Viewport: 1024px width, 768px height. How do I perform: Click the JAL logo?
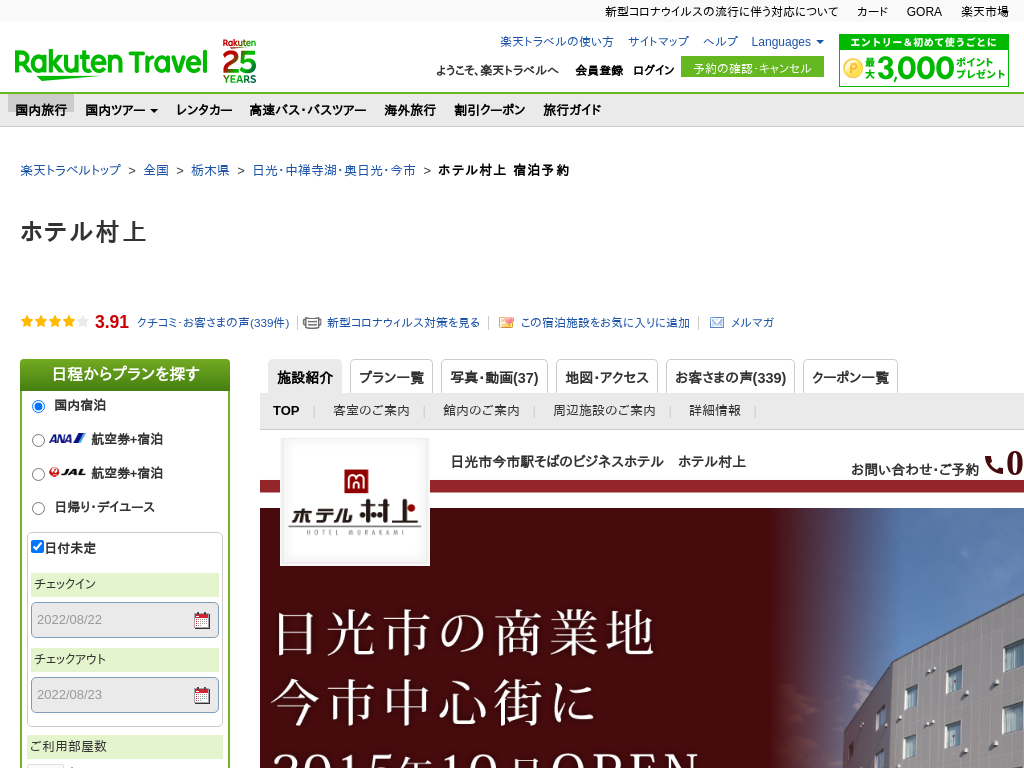(x=67, y=472)
